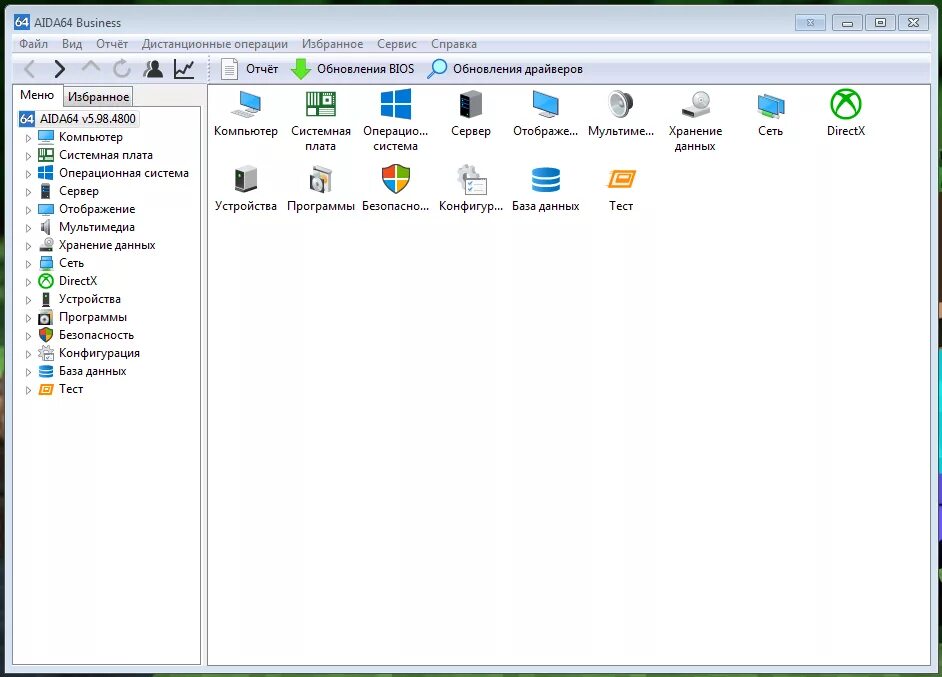Expand the DirectX tree node
Viewport: 942px width, 677px height.
click(28, 282)
